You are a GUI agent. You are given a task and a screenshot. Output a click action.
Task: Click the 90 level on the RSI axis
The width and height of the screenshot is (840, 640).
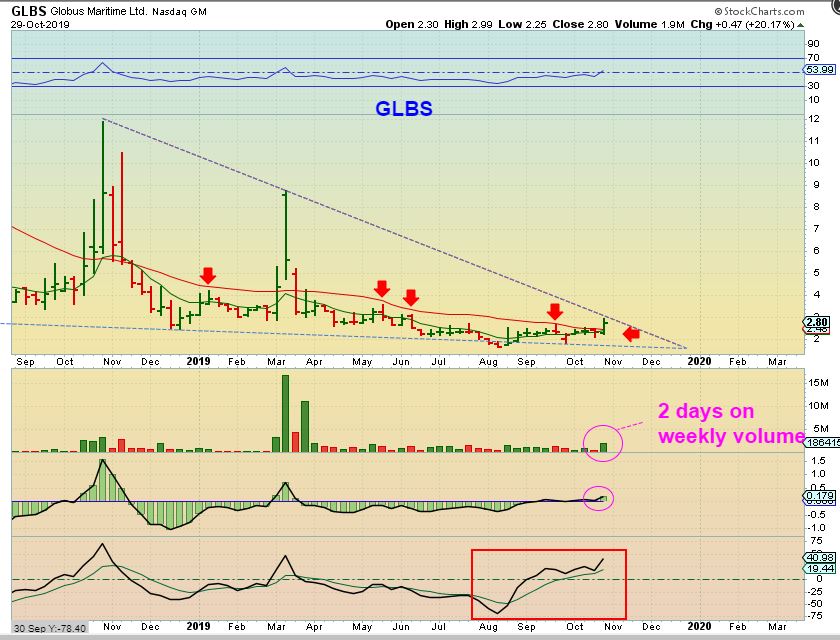click(x=813, y=44)
